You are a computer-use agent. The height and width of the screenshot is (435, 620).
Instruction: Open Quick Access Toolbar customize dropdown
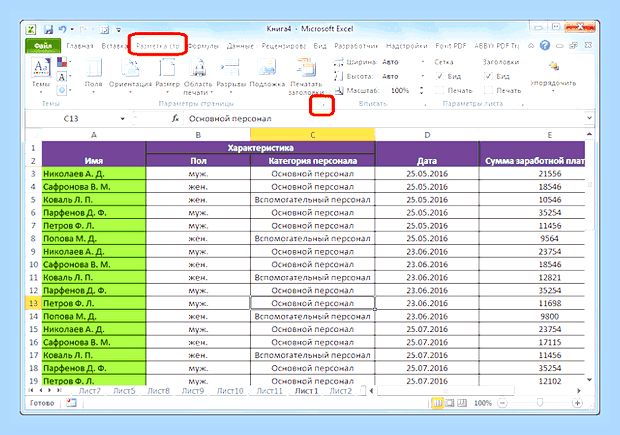[x=119, y=29]
